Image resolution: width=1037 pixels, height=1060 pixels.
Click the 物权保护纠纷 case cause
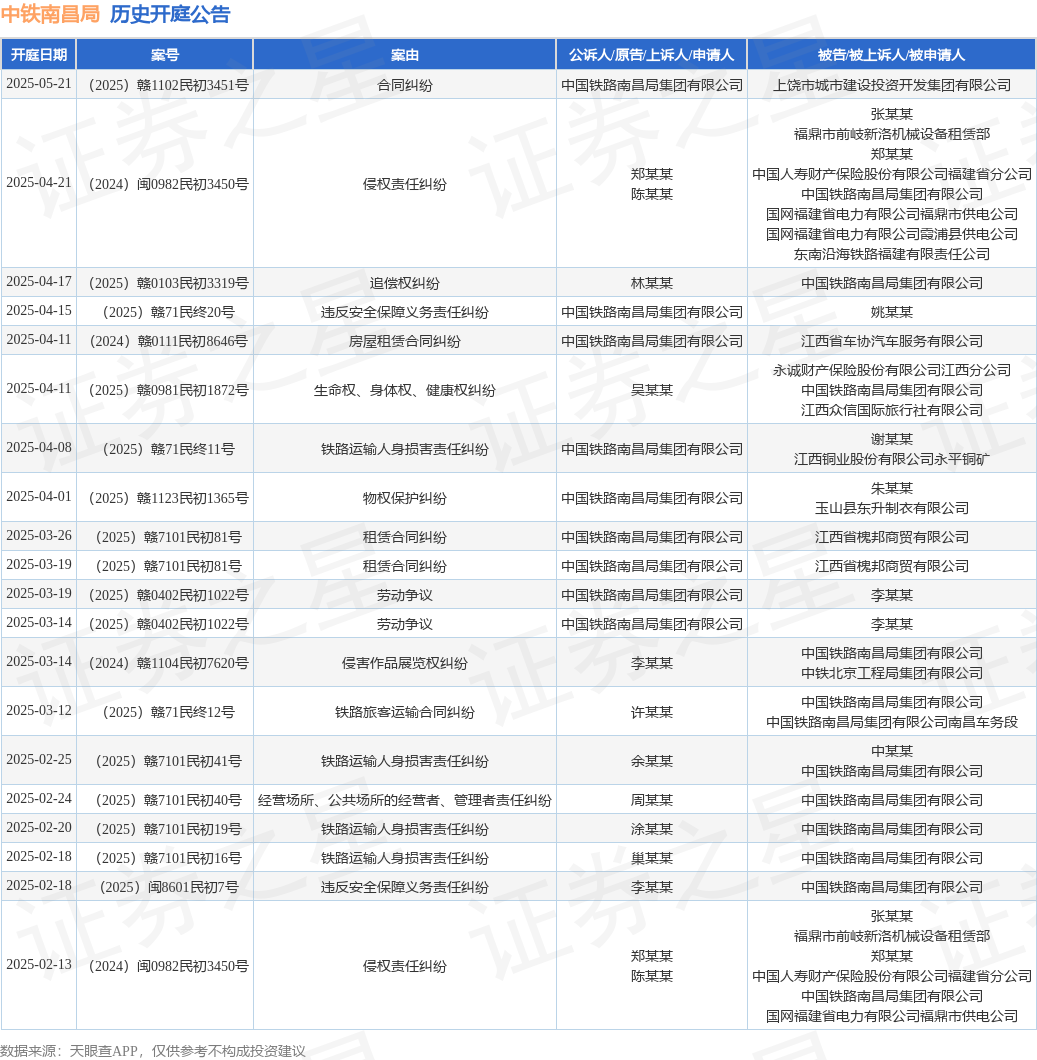(x=405, y=498)
